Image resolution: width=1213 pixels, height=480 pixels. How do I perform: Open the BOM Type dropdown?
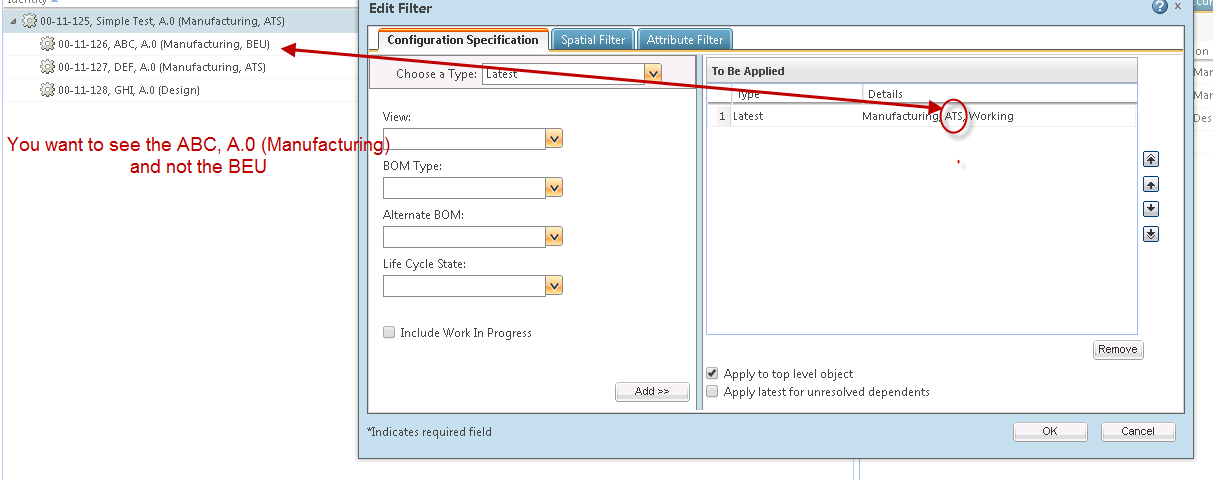point(554,188)
